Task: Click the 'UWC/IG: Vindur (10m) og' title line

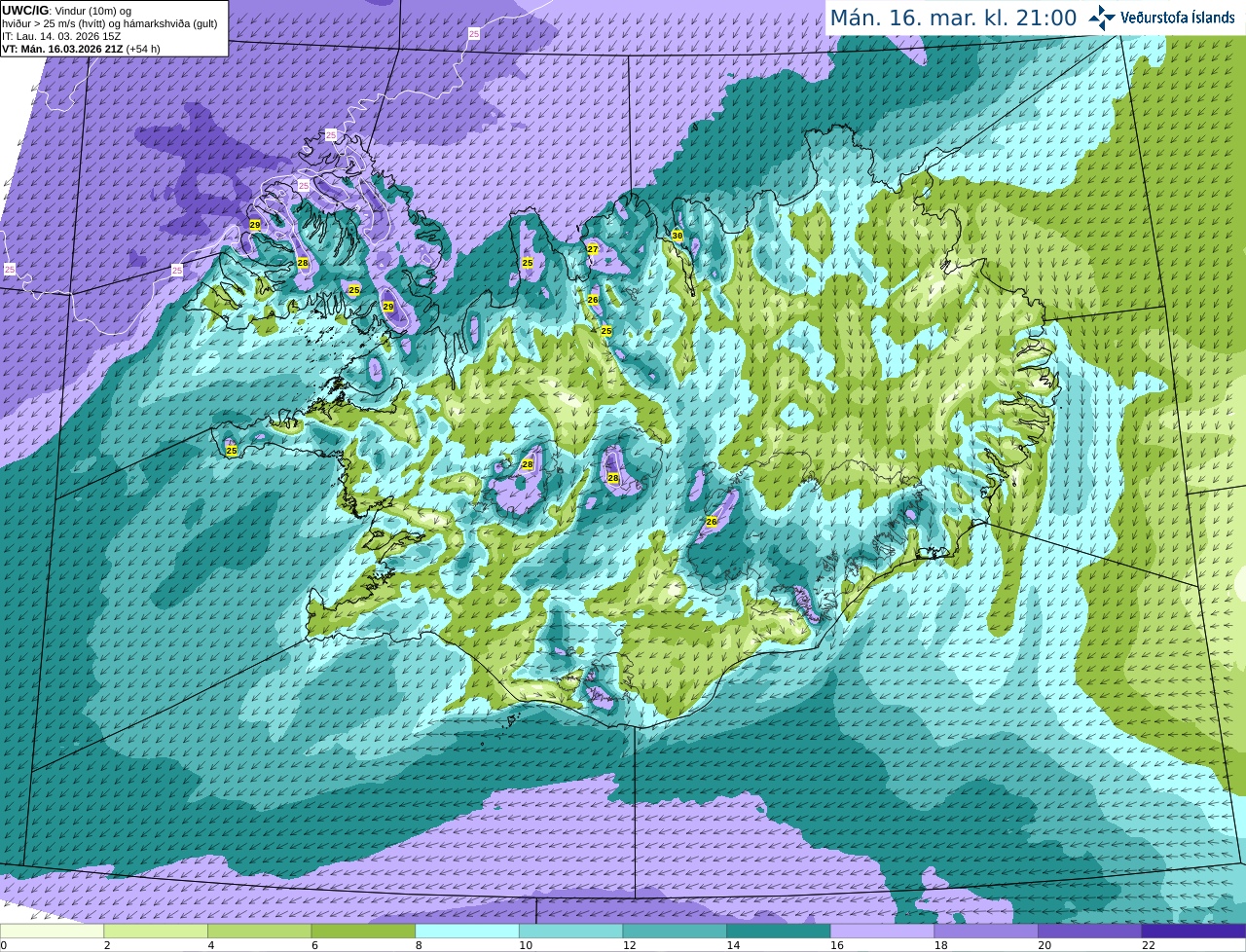Action: coord(66,10)
